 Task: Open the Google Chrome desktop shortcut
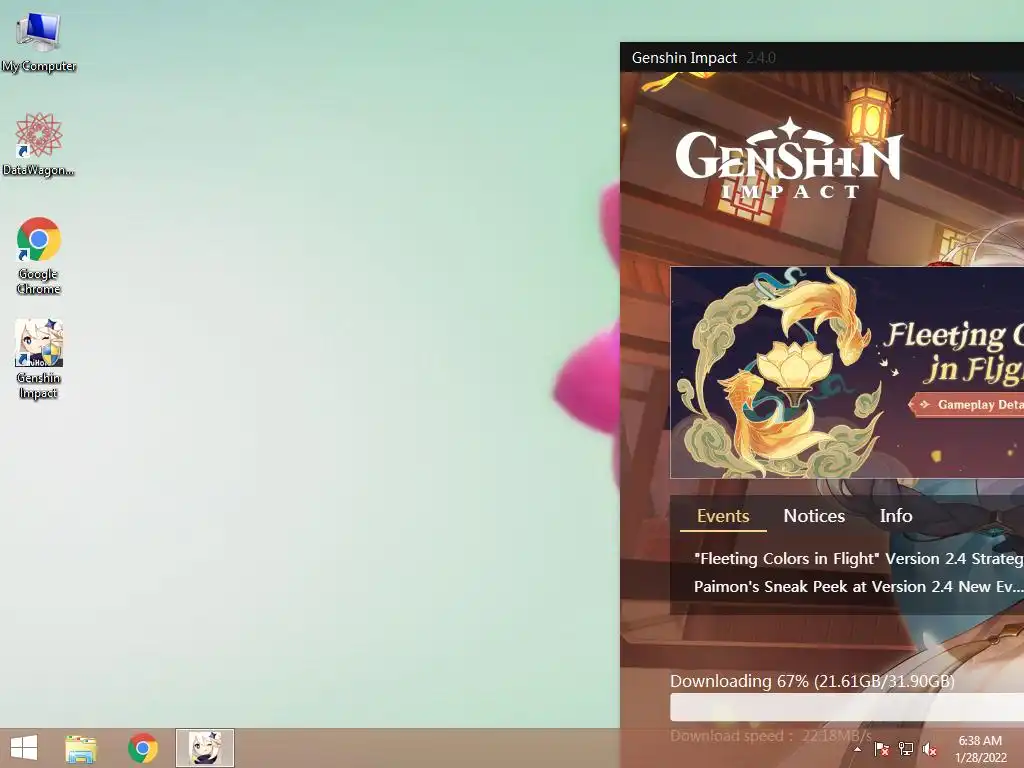pyautogui.click(x=39, y=255)
